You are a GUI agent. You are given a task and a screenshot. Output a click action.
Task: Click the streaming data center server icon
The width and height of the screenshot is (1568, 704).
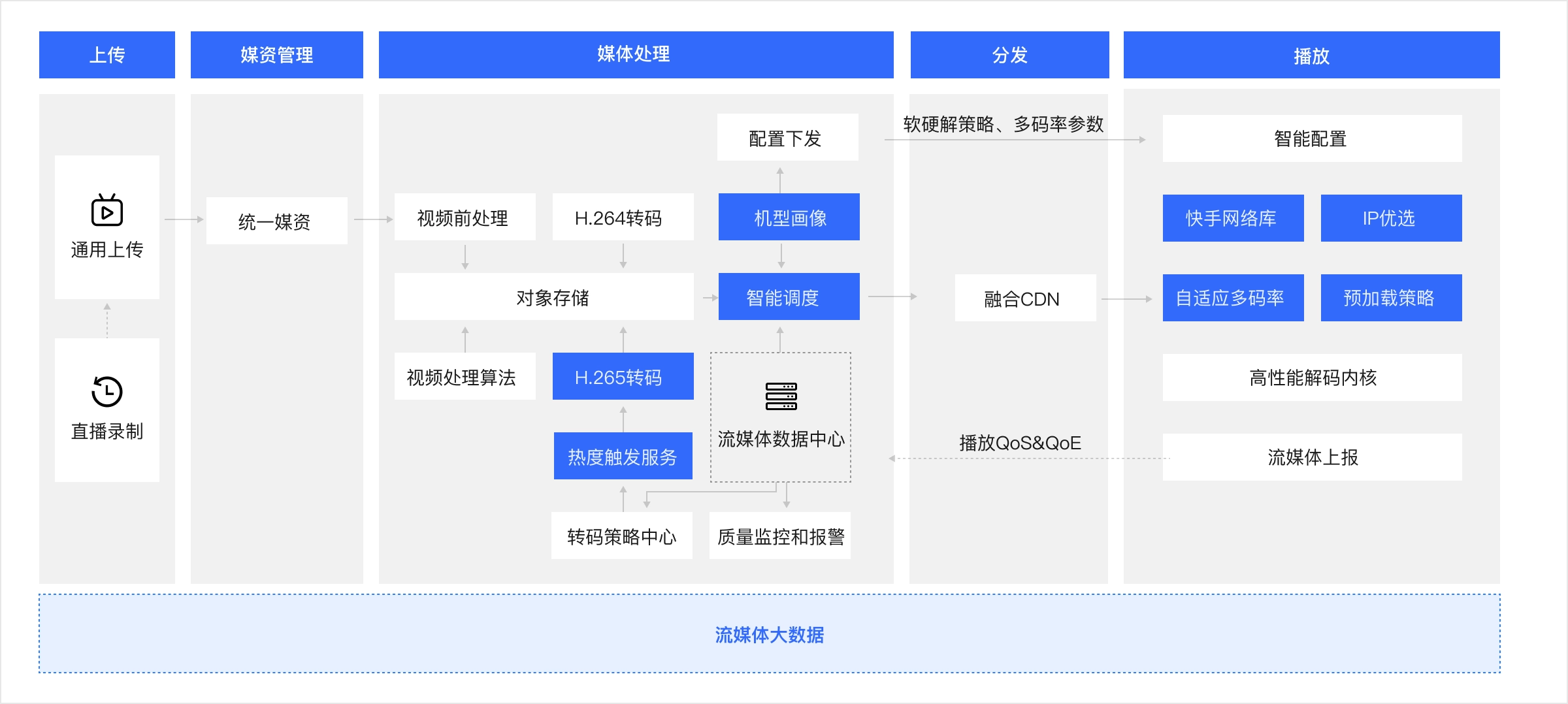click(x=781, y=396)
